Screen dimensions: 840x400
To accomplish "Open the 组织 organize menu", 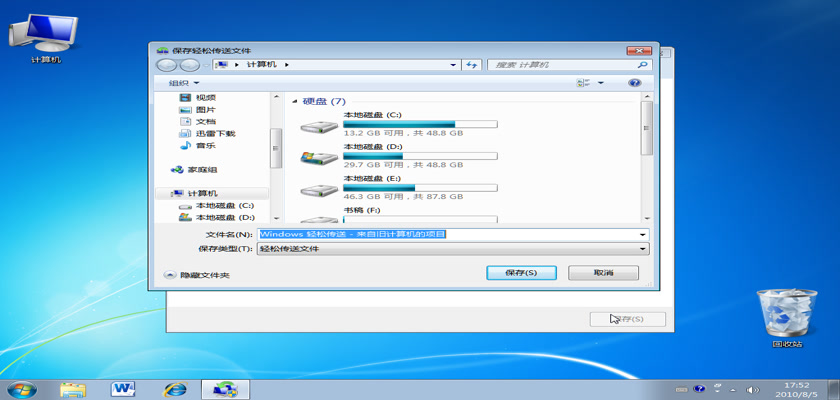I will click(x=183, y=83).
